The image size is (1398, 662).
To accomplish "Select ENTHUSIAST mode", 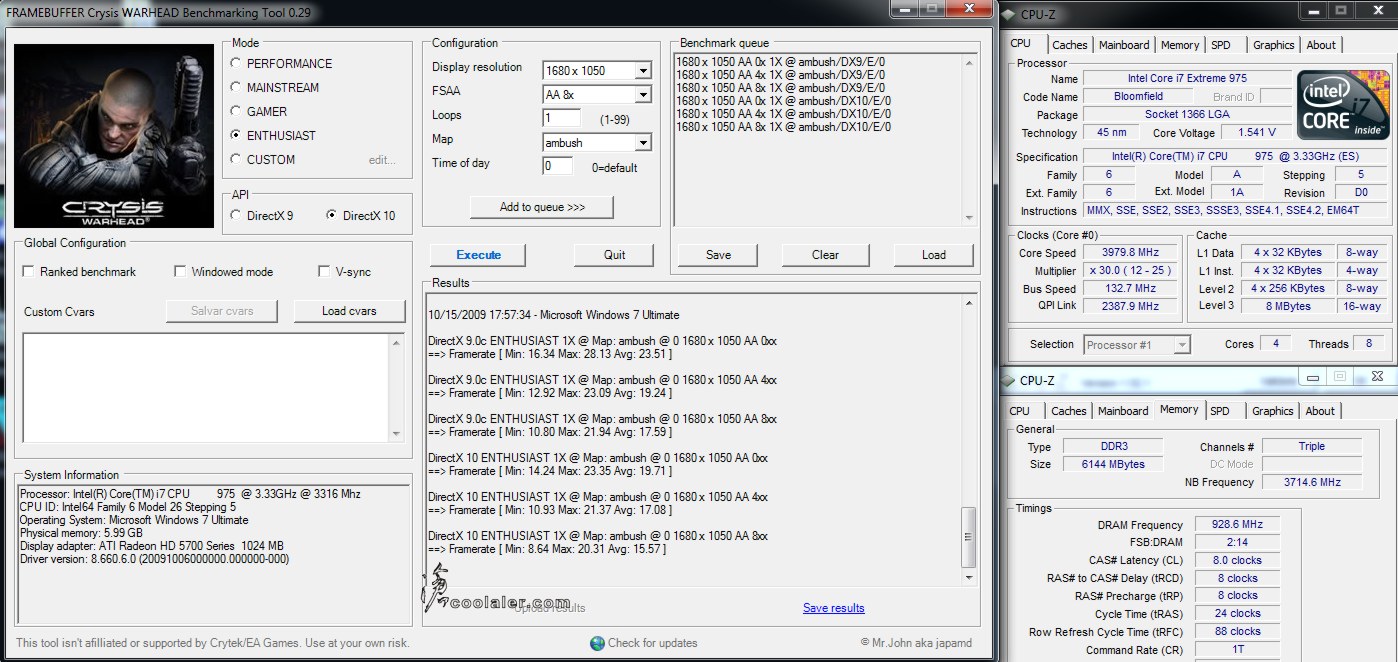I will 236,135.
